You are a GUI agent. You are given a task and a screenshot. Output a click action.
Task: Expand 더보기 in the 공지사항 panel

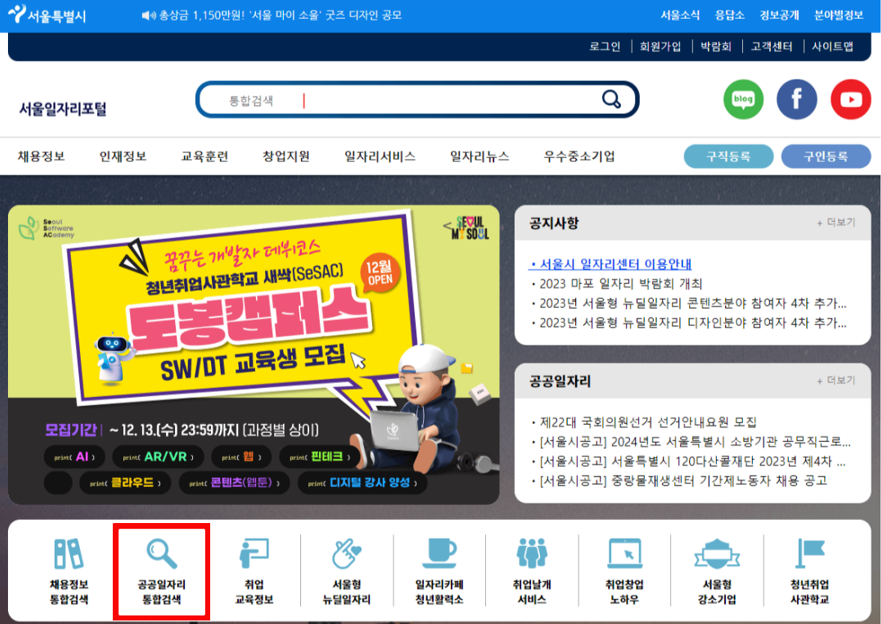coord(836,222)
